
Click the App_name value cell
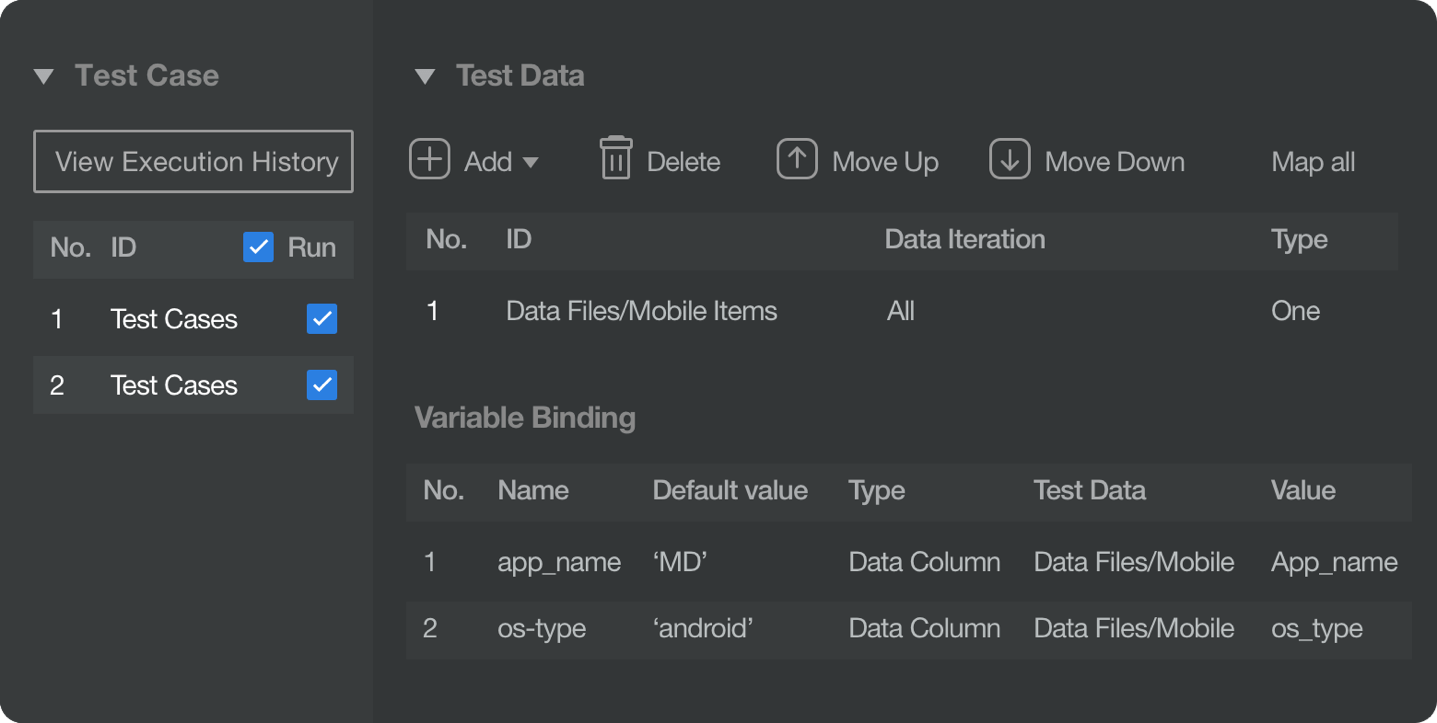pos(1334,562)
